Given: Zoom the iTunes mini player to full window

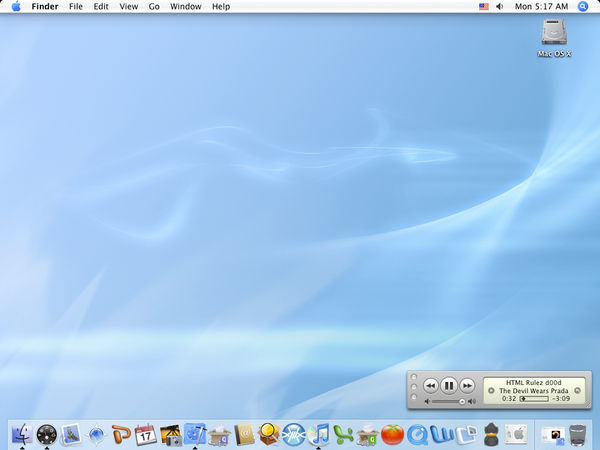Looking at the screenshot, I should point(414,397).
